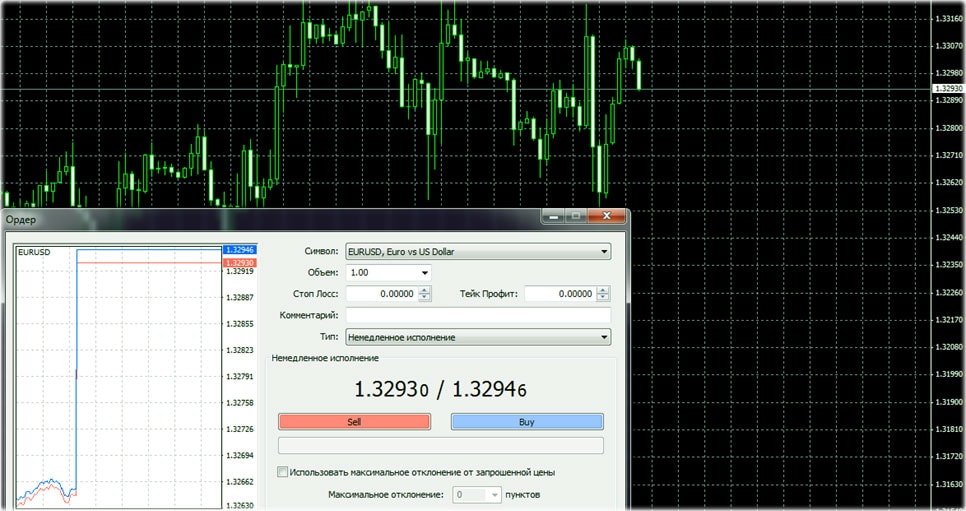Click the blue 1.32946 ask price label
Viewport: 966px width, 511px height.
(x=240, y=249)
